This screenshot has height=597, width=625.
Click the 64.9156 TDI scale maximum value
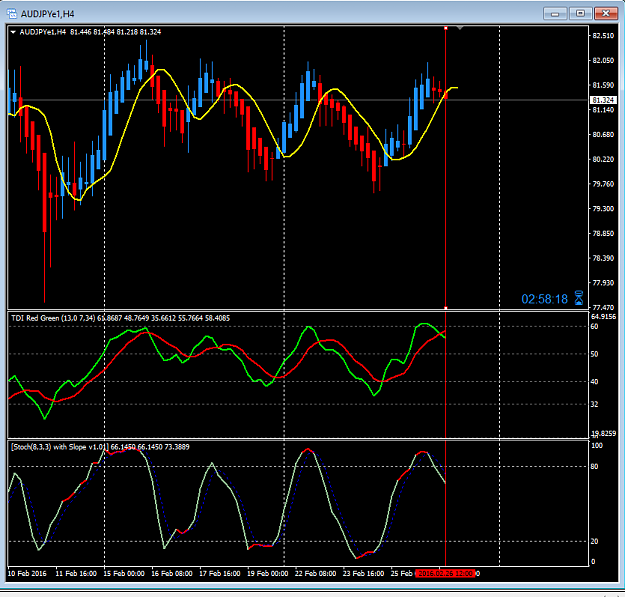[603, 316]
